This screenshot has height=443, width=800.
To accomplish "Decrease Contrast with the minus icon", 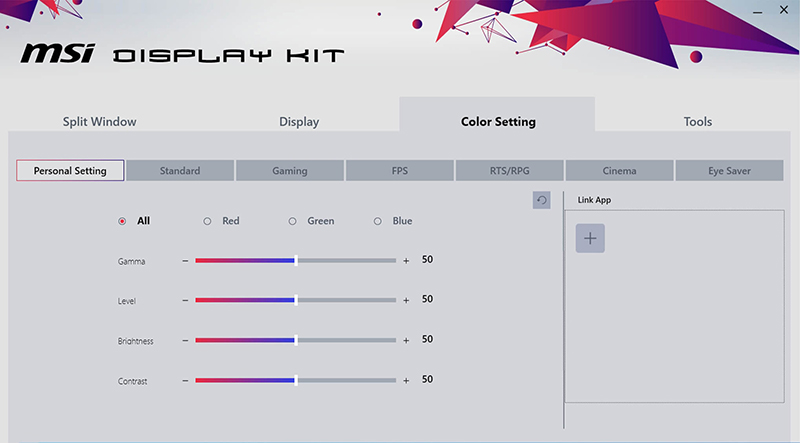I will tap(185, 381).
